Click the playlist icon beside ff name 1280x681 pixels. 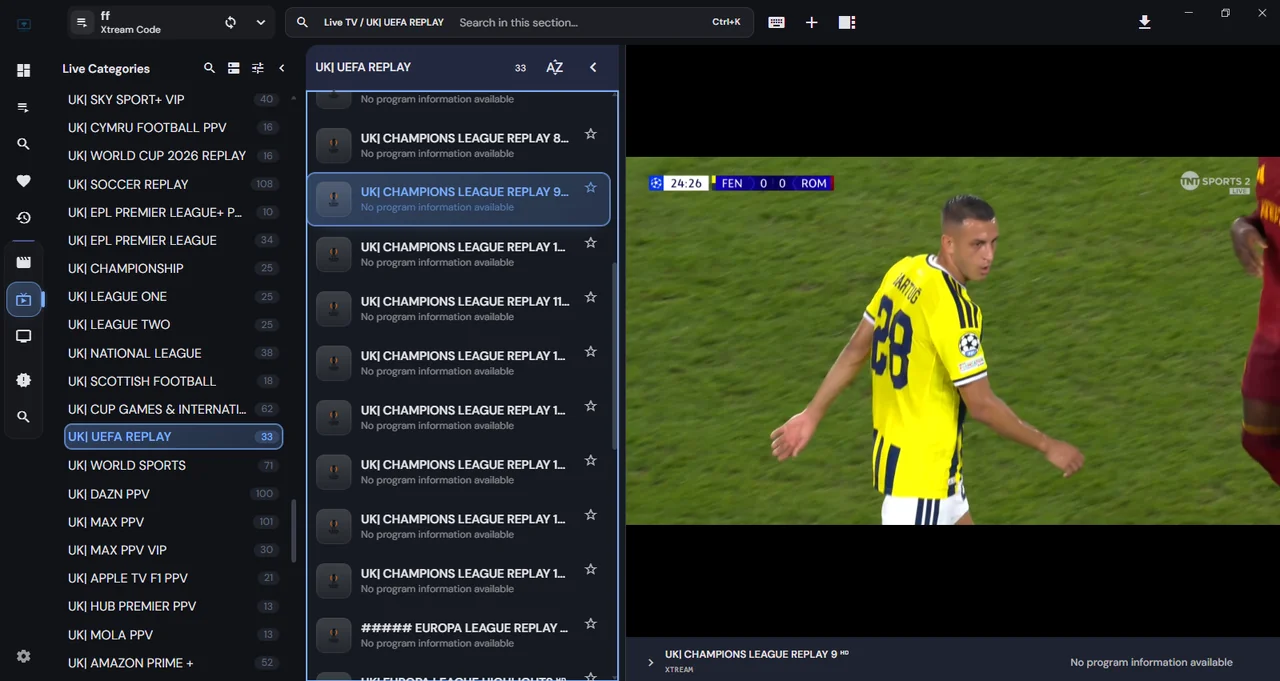pos(82,22)
